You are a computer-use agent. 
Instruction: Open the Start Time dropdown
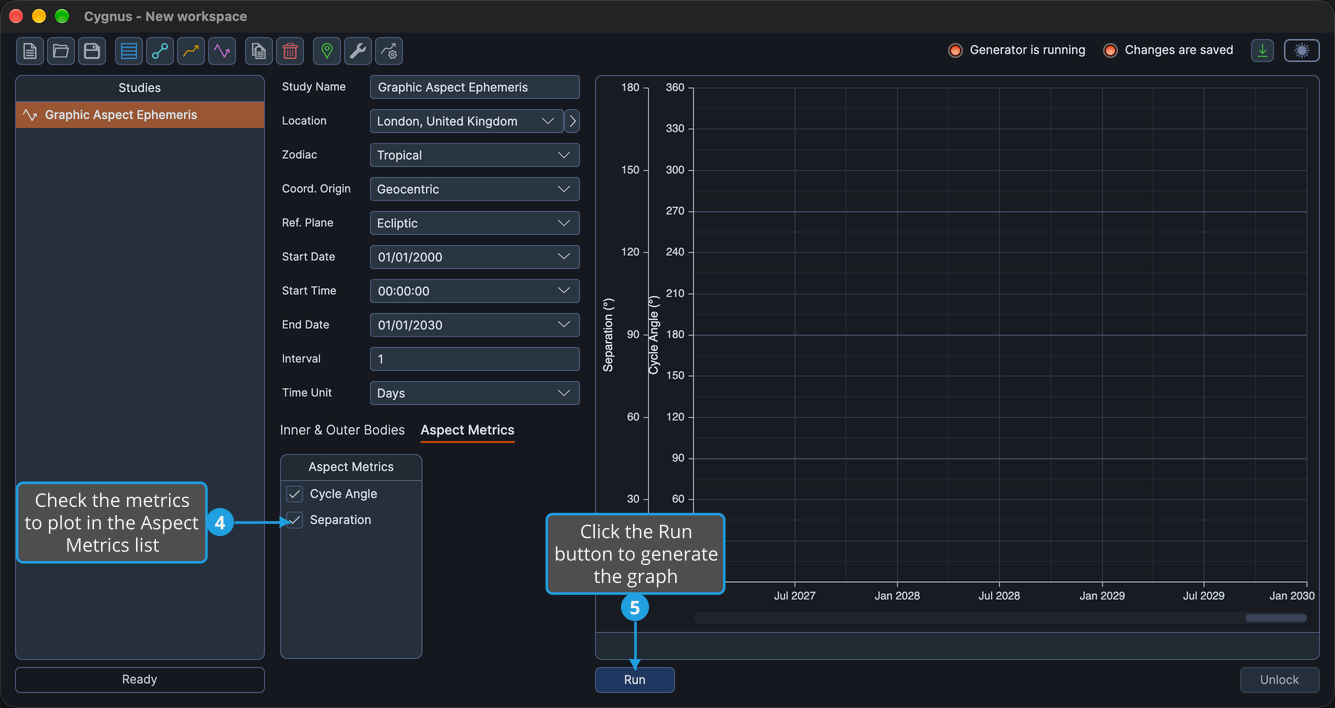(x=475, y=291)
